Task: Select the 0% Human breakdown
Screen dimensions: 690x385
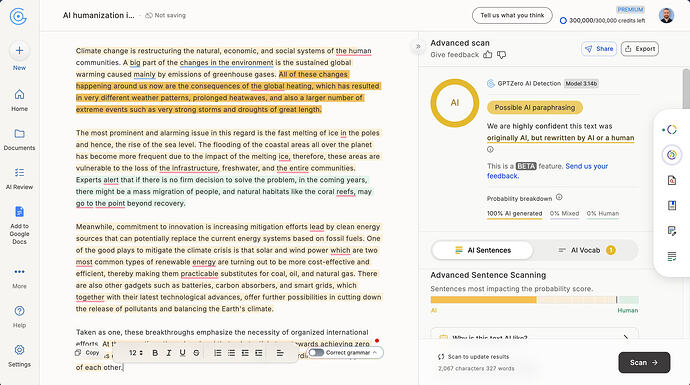Action: click(602, 213)
